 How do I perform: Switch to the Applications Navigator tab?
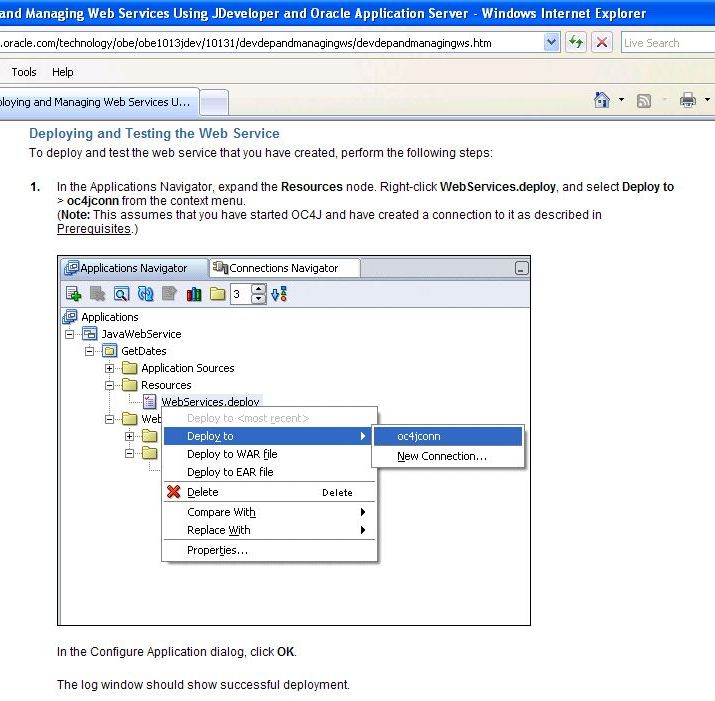click(x=134, y=268)
